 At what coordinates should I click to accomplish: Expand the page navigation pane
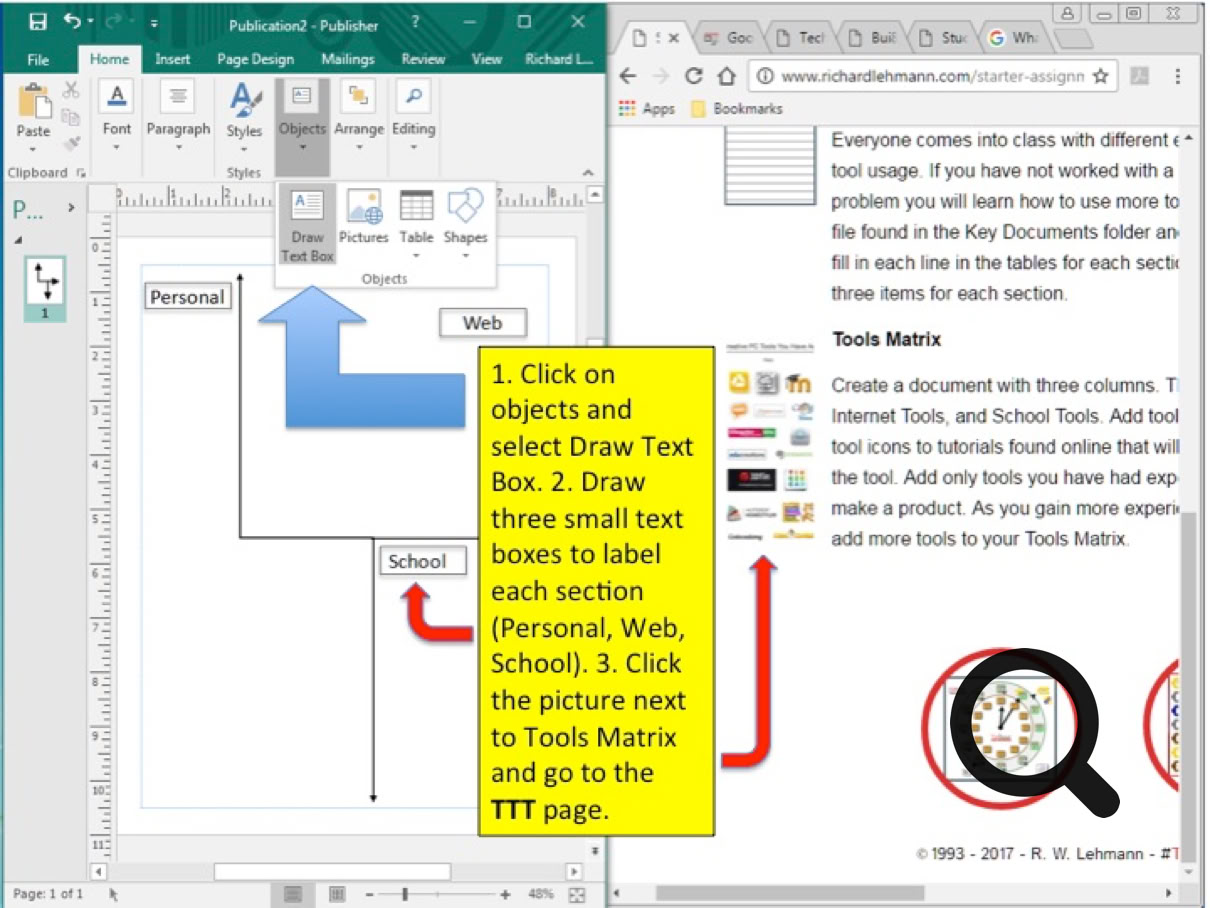tap(71, 208)
